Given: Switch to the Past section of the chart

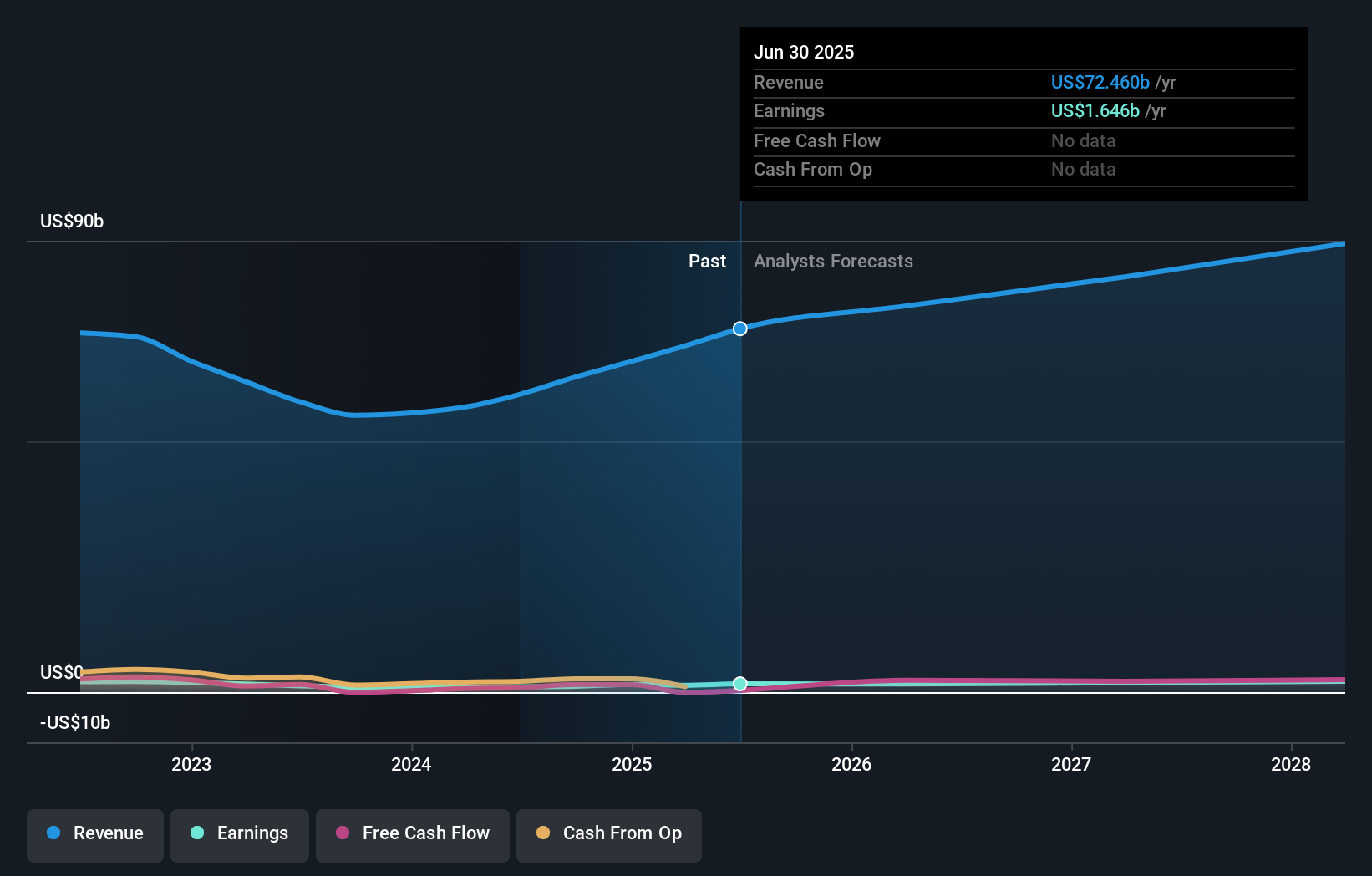Looking at the screenshot, I should tap(708, 261).
